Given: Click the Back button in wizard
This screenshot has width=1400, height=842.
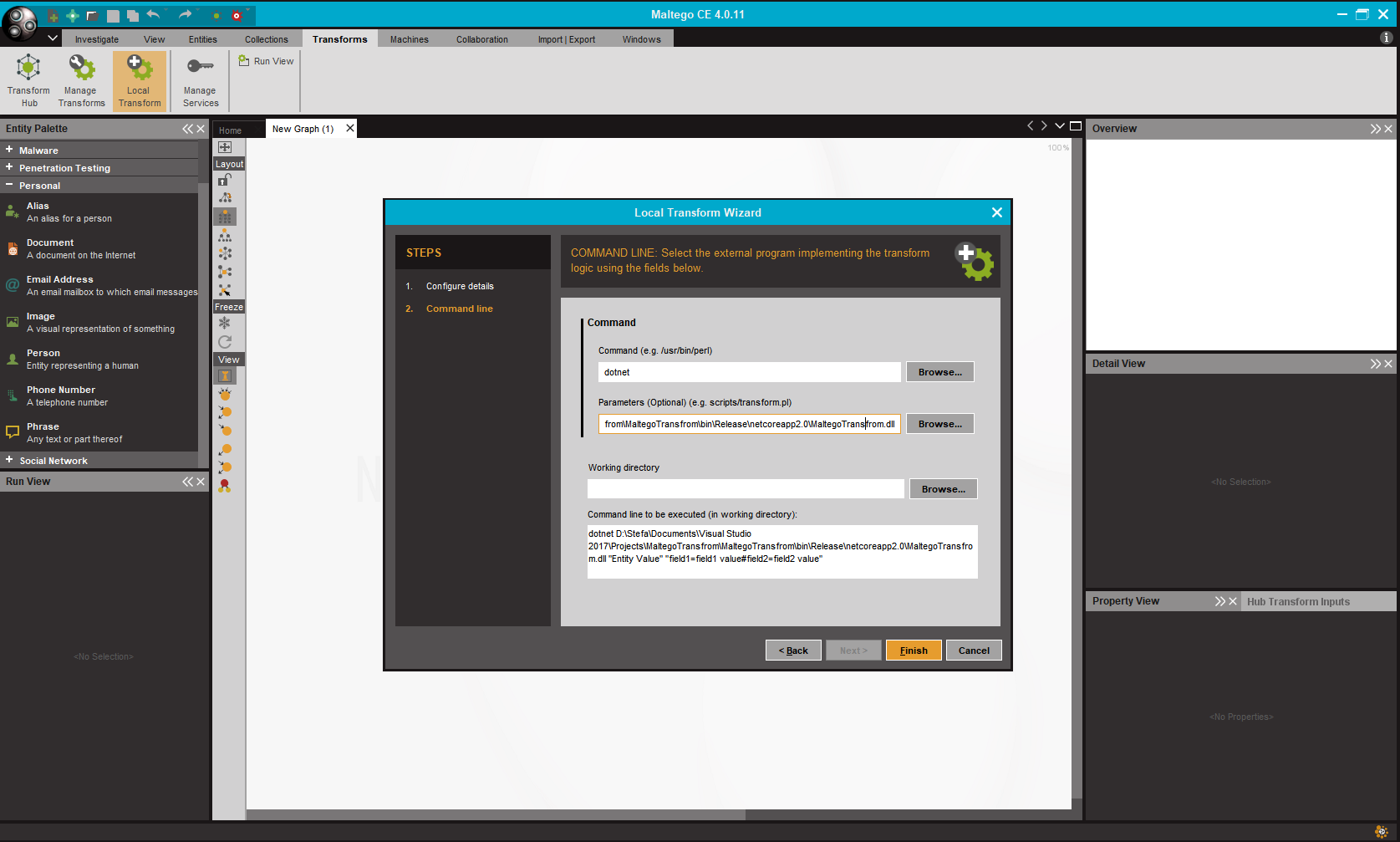Looking at the screenshot, I should 793,651.
